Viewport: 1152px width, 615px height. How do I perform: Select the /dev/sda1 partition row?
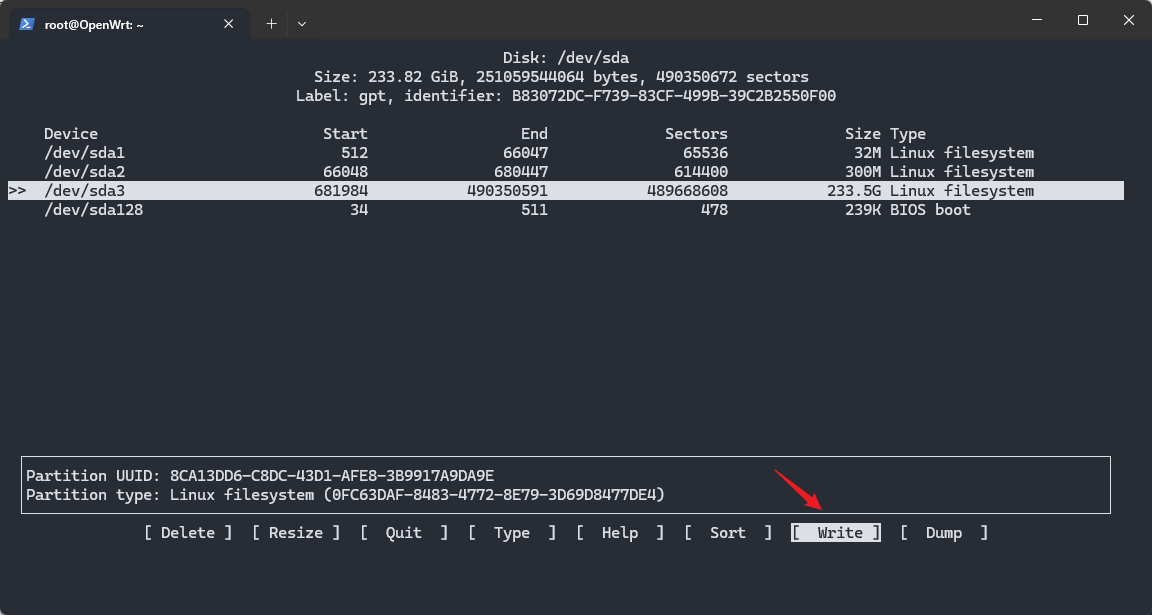point(94,152)
